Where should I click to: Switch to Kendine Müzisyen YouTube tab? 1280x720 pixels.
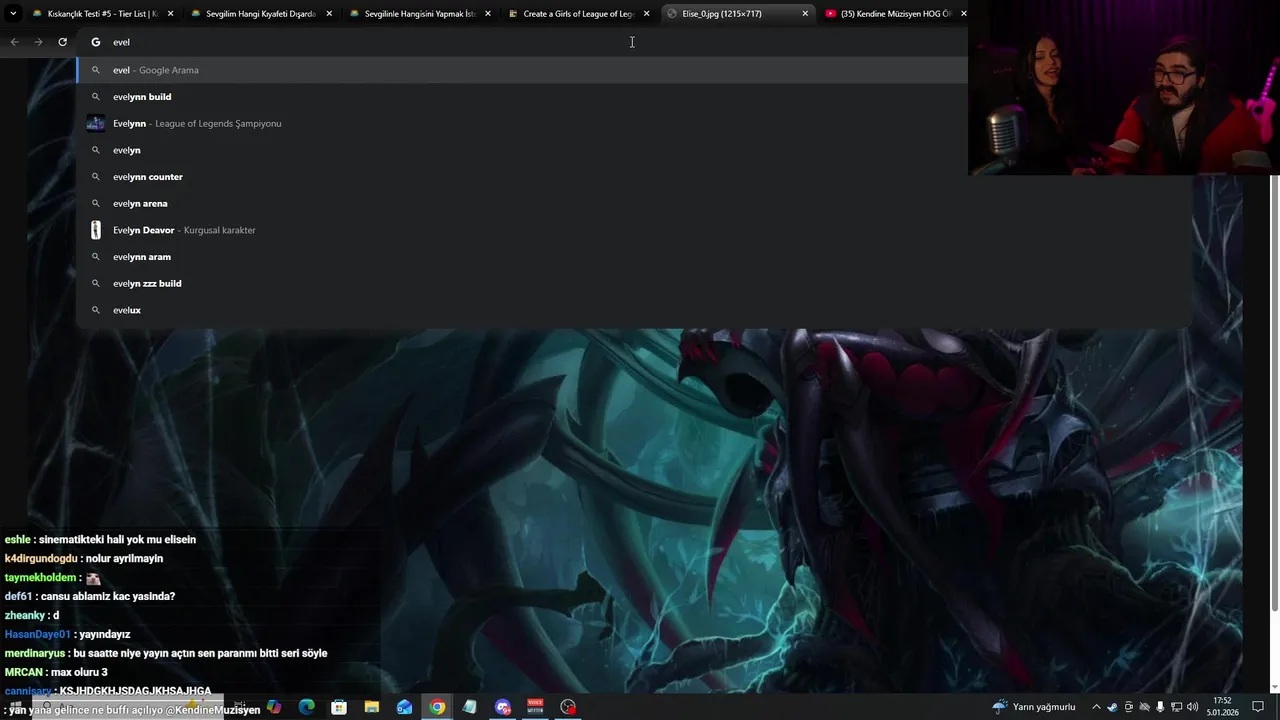point(895,14)
